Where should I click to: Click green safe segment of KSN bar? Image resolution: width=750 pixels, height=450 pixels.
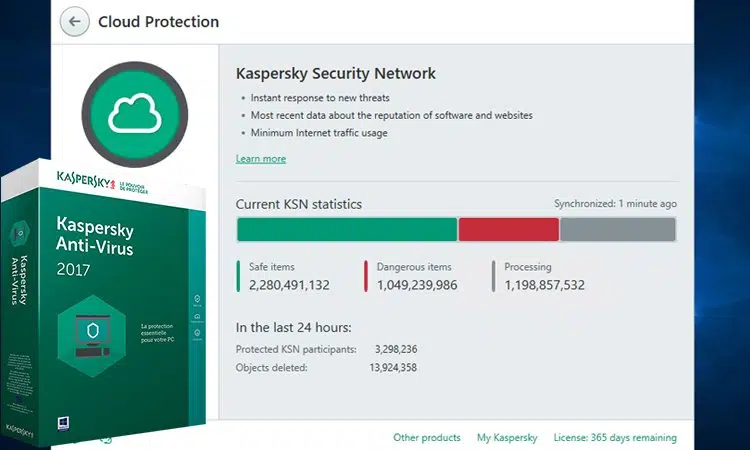coord(347,230)
